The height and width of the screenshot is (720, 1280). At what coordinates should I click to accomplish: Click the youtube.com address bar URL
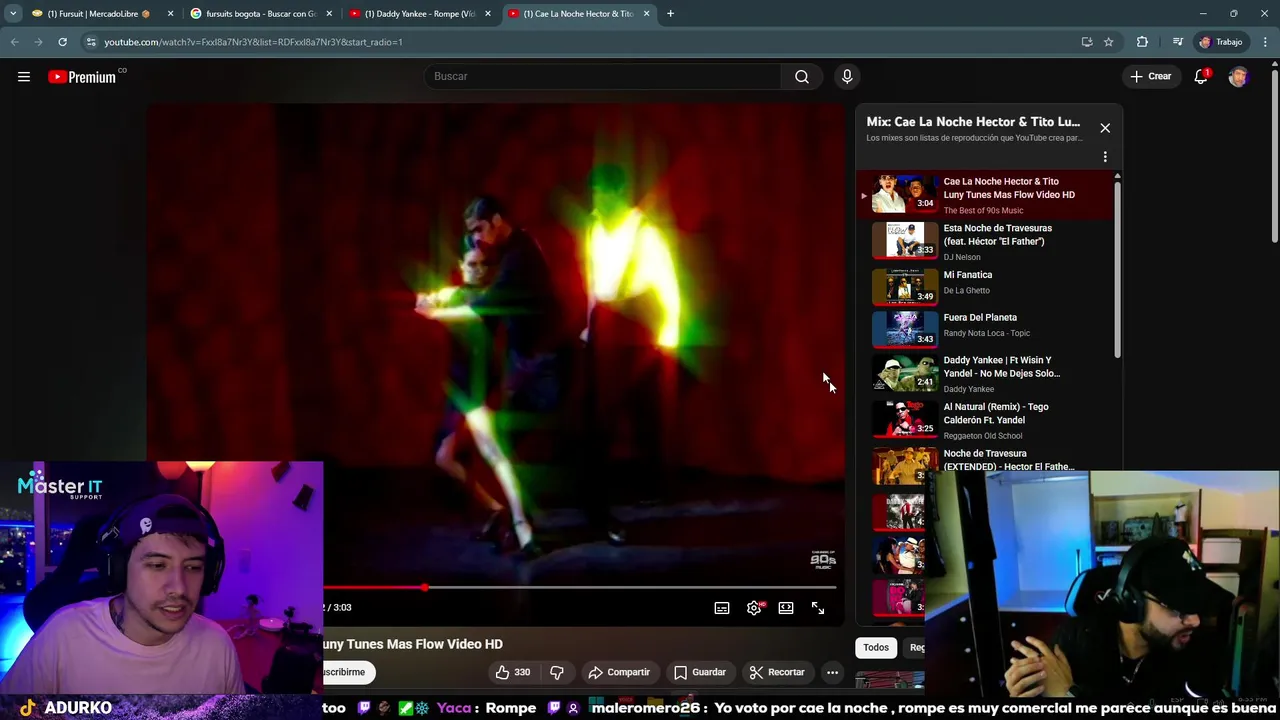[253, 42]
